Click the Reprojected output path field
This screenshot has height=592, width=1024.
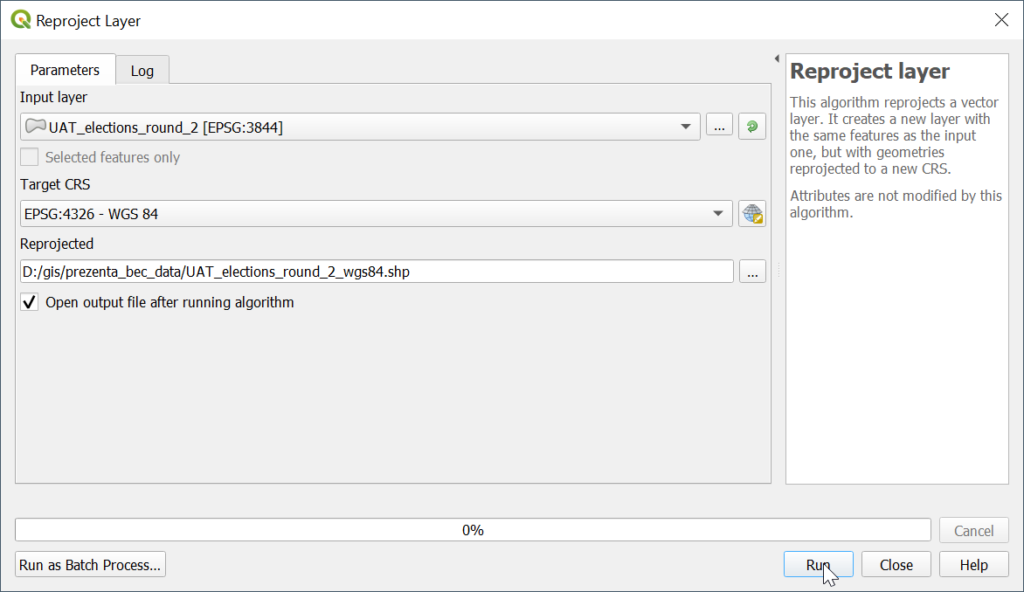tap(377, 272)
